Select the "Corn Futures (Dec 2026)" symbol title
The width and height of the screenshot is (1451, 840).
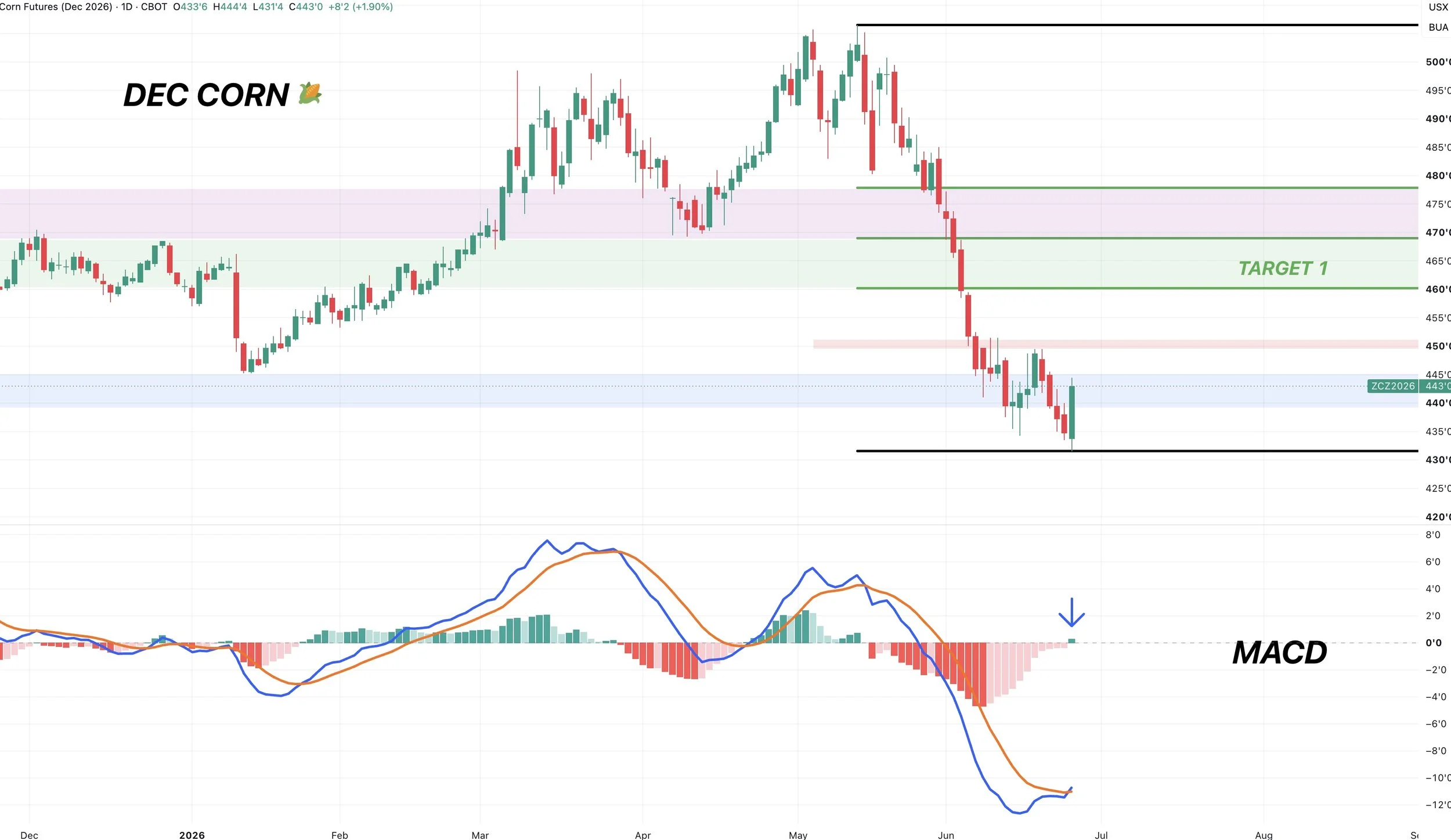coord(56,7)
